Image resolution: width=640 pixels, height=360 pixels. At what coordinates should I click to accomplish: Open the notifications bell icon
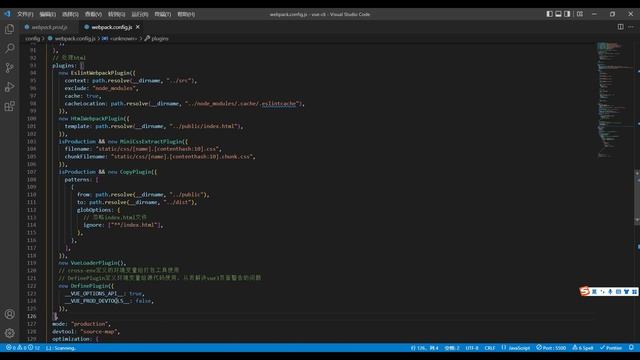click(x=631, y=348)
